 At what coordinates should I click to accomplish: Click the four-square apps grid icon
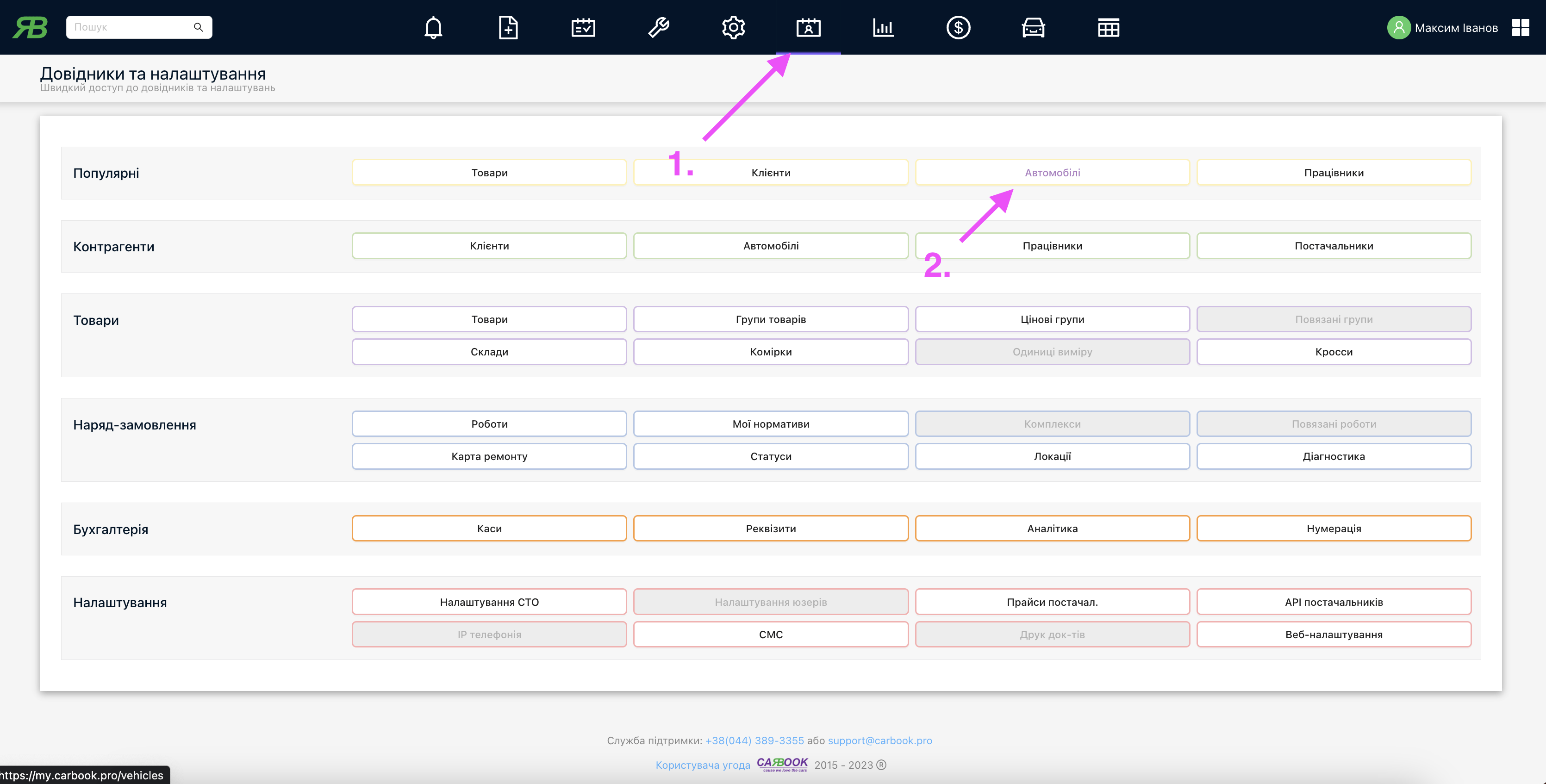pos(1520,28)
